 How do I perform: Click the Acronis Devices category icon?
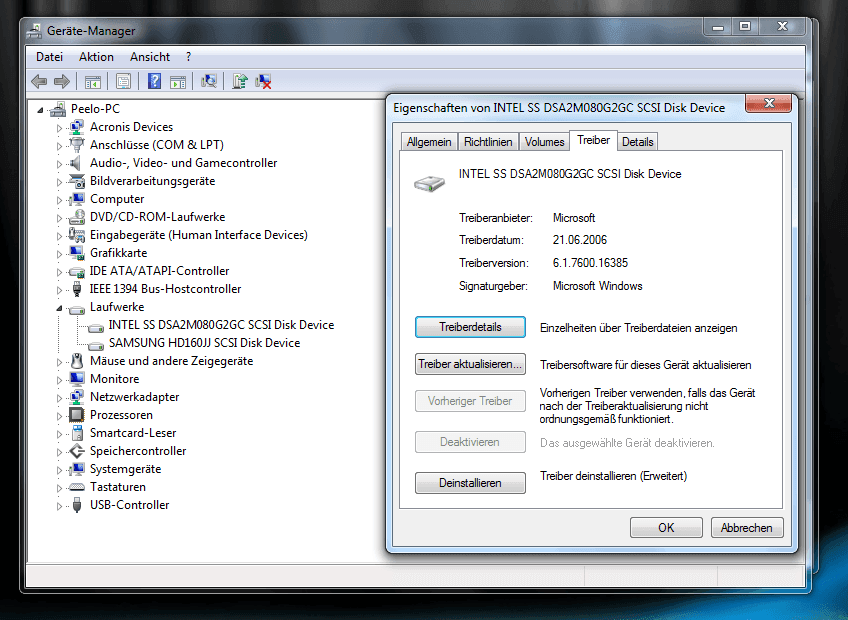pyautogui.click(x=77, y=127)
